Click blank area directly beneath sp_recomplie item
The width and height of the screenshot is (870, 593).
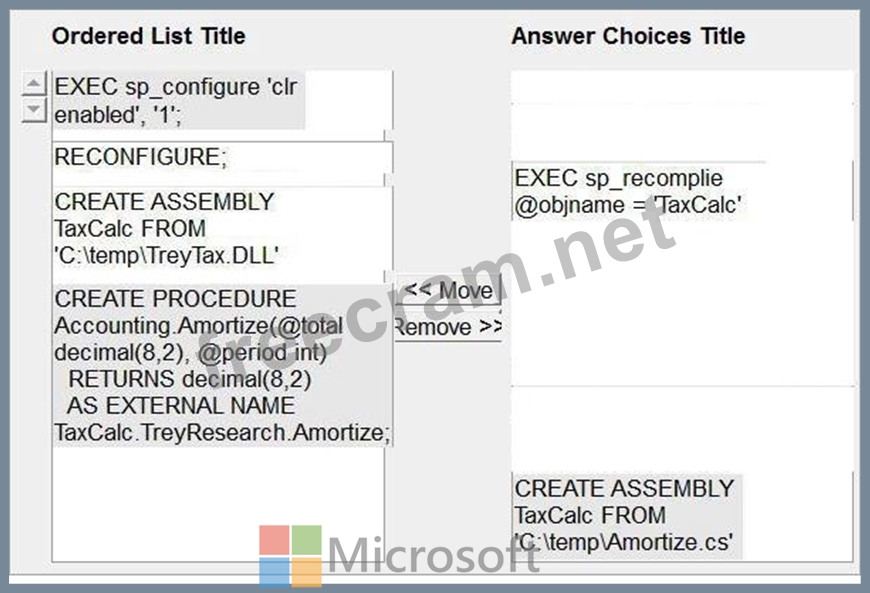[682, 302]
